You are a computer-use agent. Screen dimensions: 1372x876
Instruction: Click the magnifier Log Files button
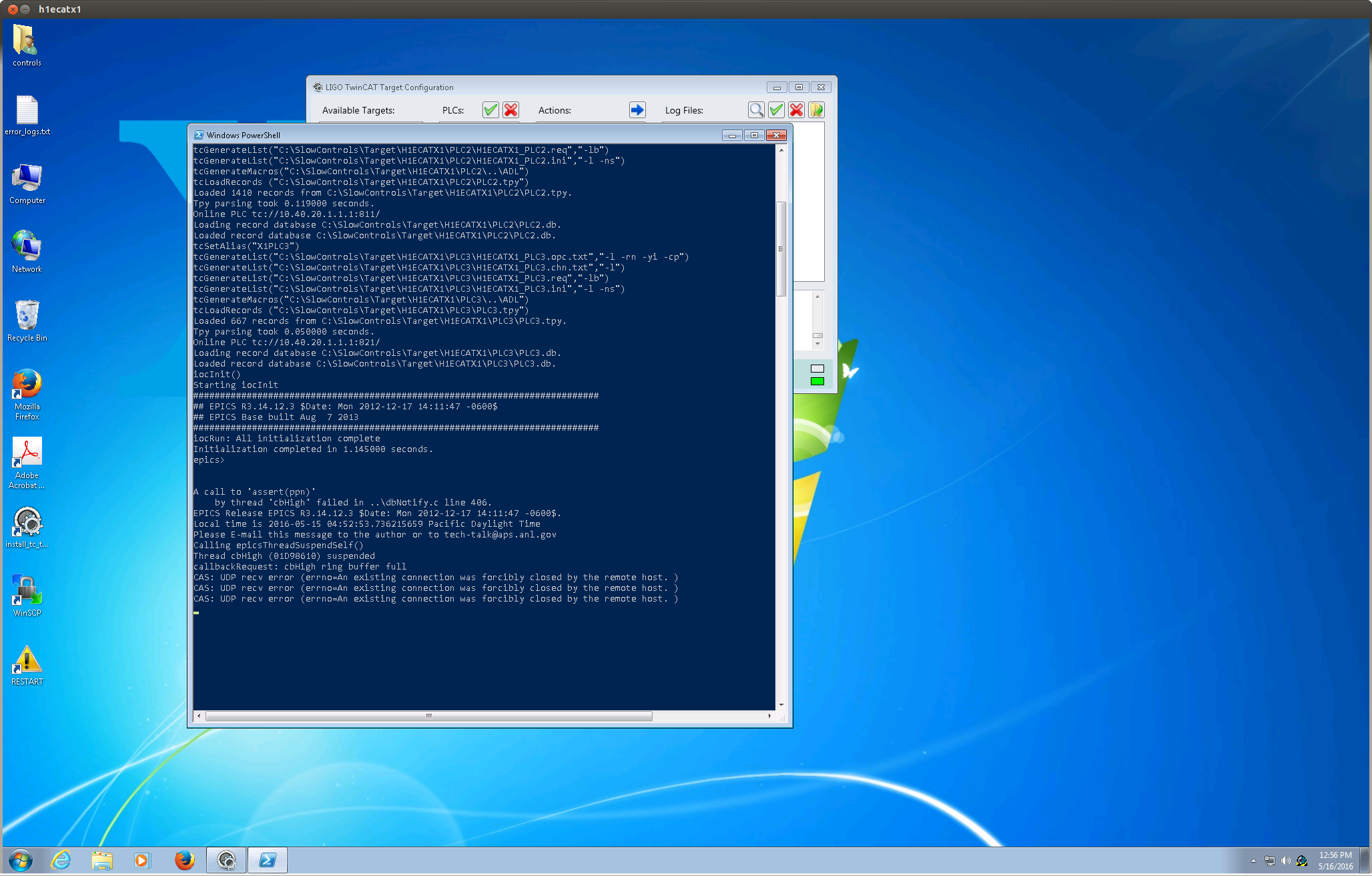tap(756, 110)
